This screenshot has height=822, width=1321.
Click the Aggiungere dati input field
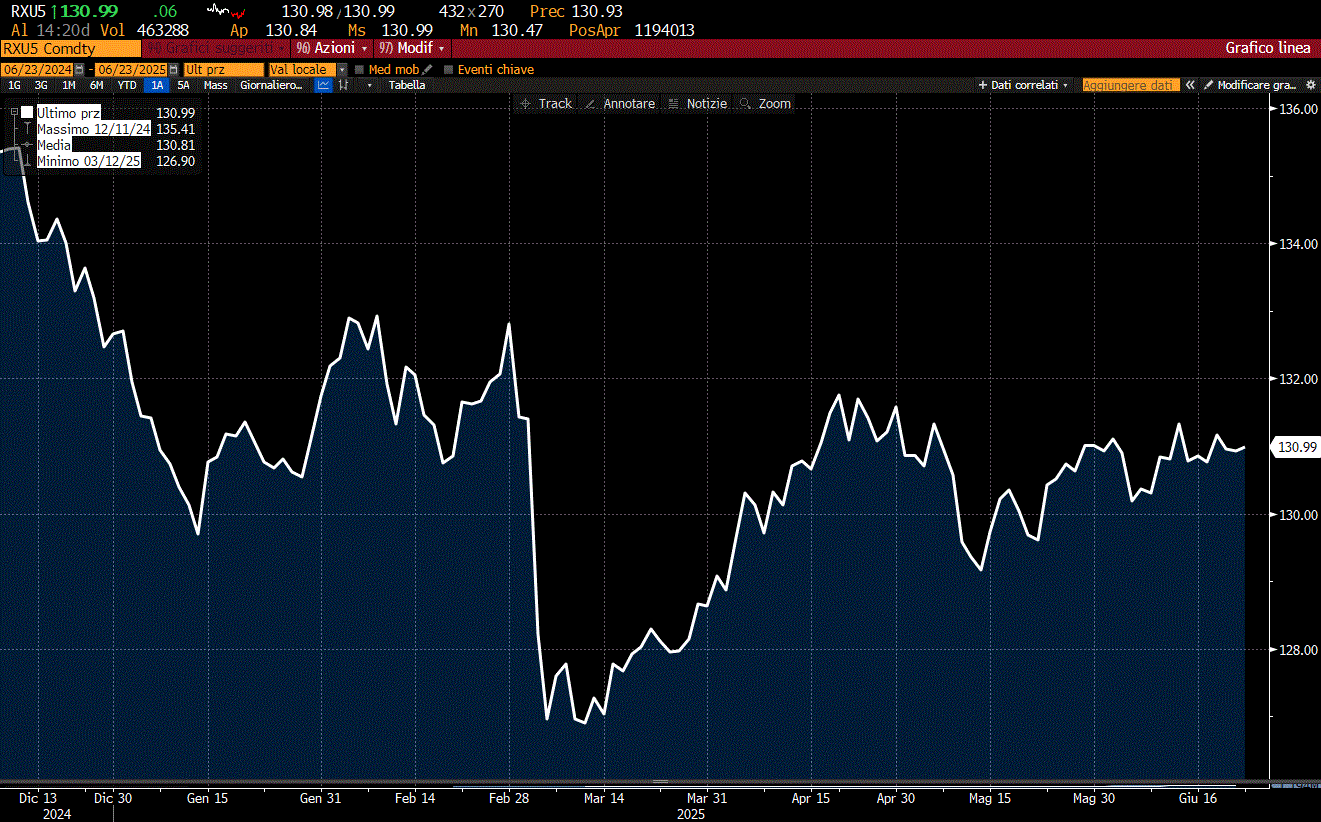point(1131,85)
